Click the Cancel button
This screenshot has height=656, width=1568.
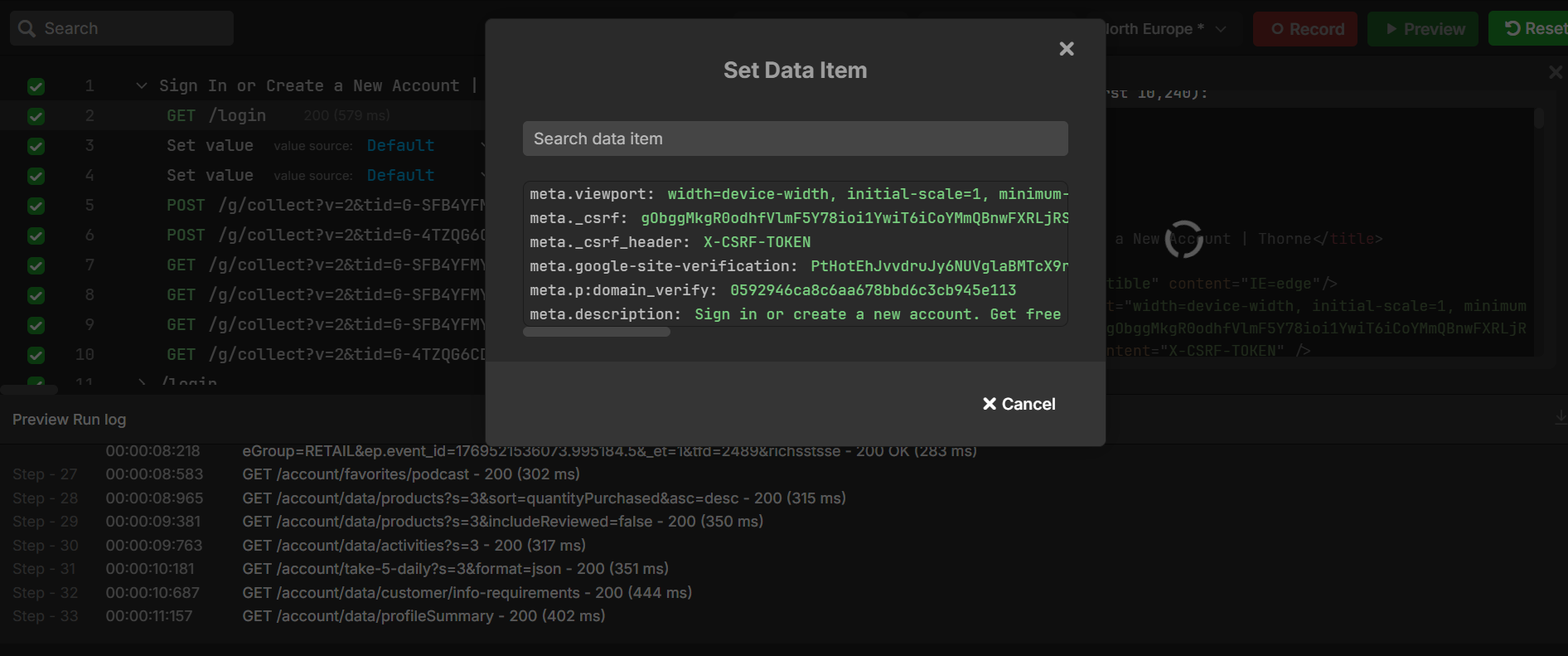pyautogui.click(x=1019, y=404)
